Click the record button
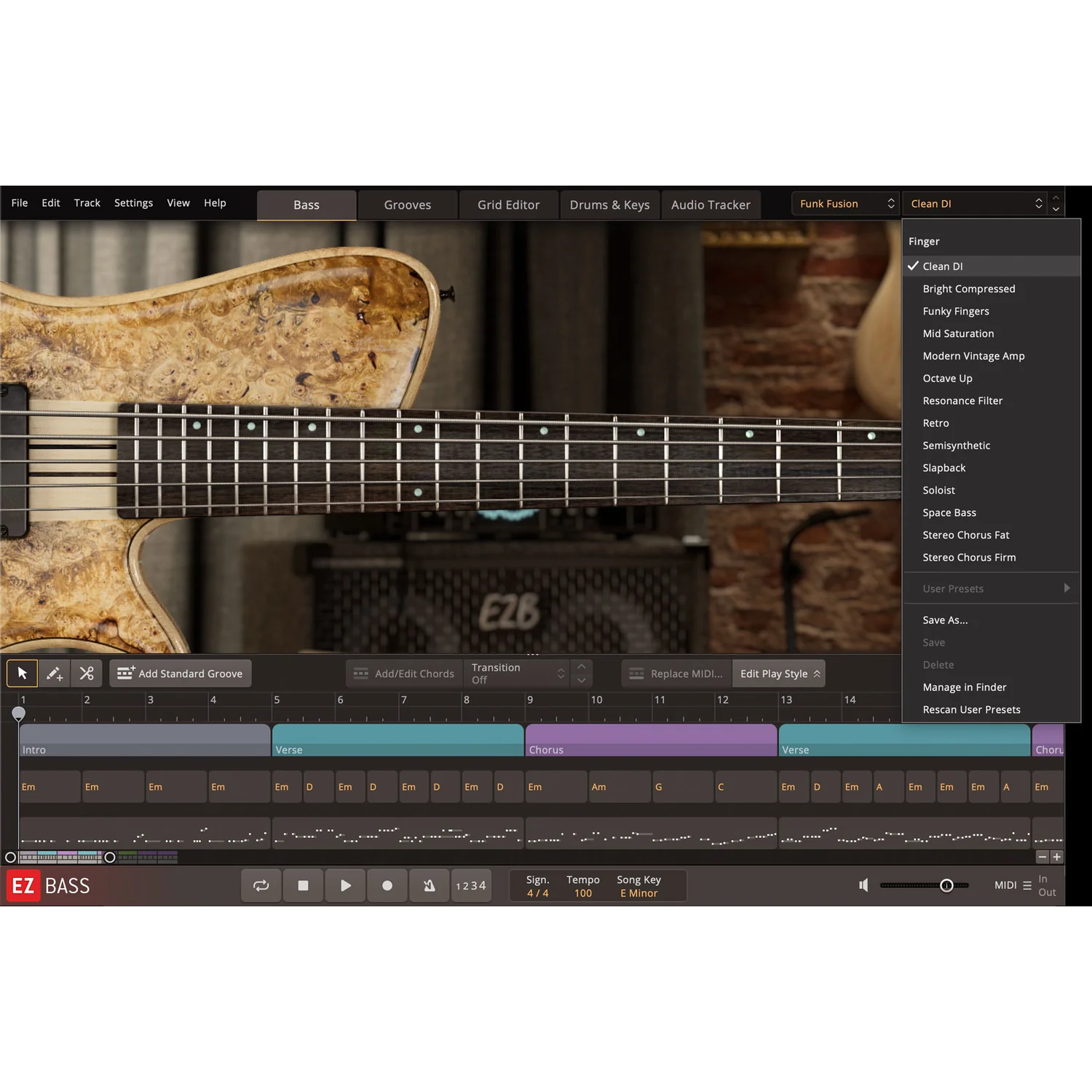 (387, 885)
